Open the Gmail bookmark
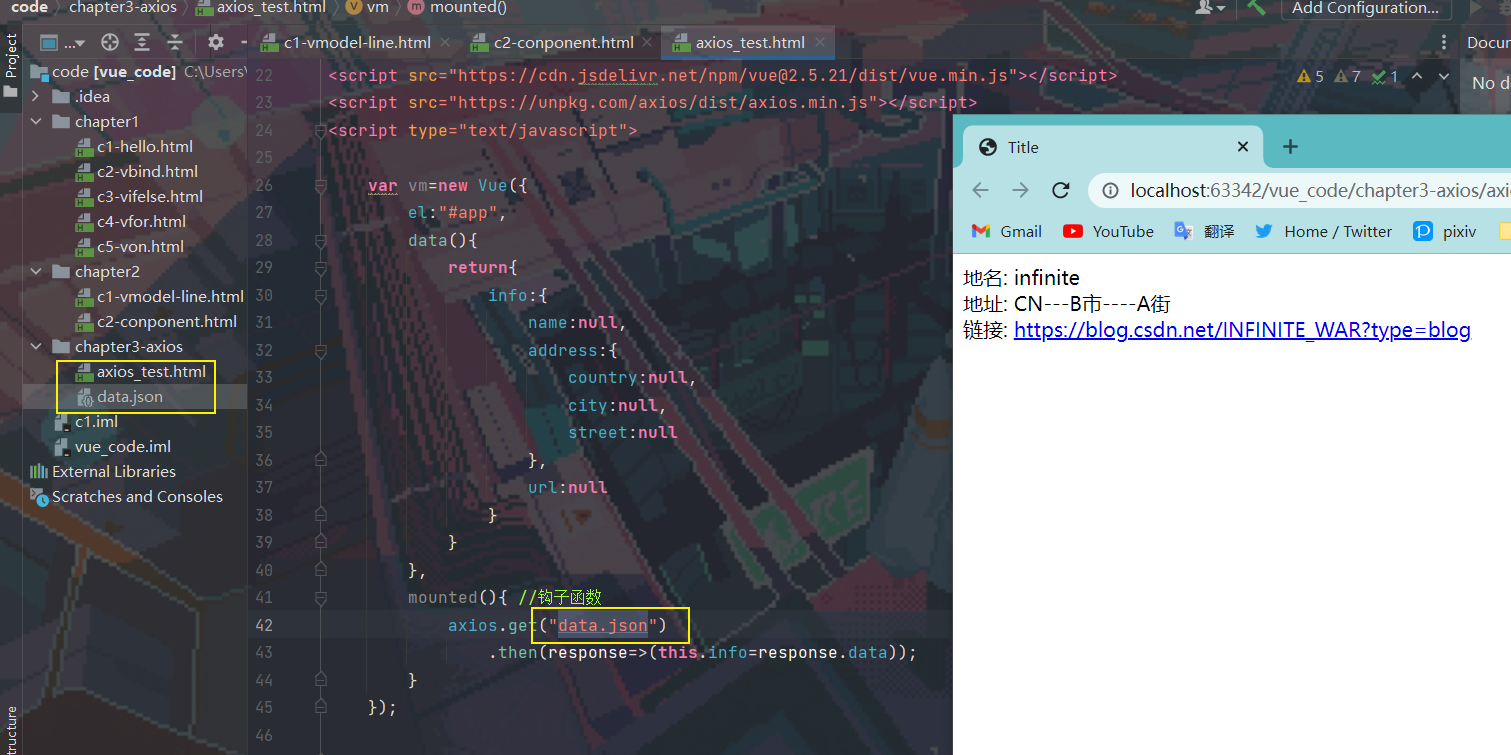 [1007, 231]
